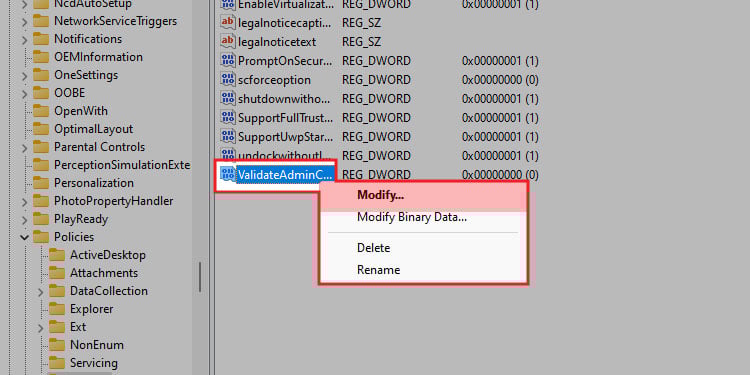Click the scforceoption DWORD icon
Screen dimensions: 750x375
(228, 79)
